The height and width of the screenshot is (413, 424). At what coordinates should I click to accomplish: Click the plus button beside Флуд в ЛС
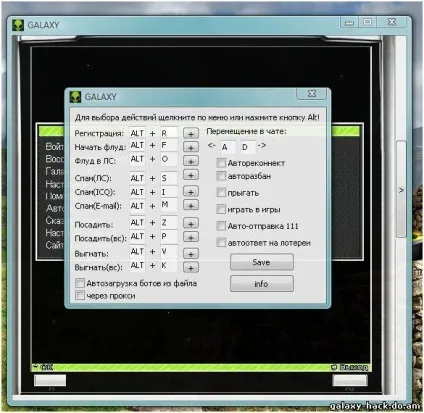coord(191,161)
